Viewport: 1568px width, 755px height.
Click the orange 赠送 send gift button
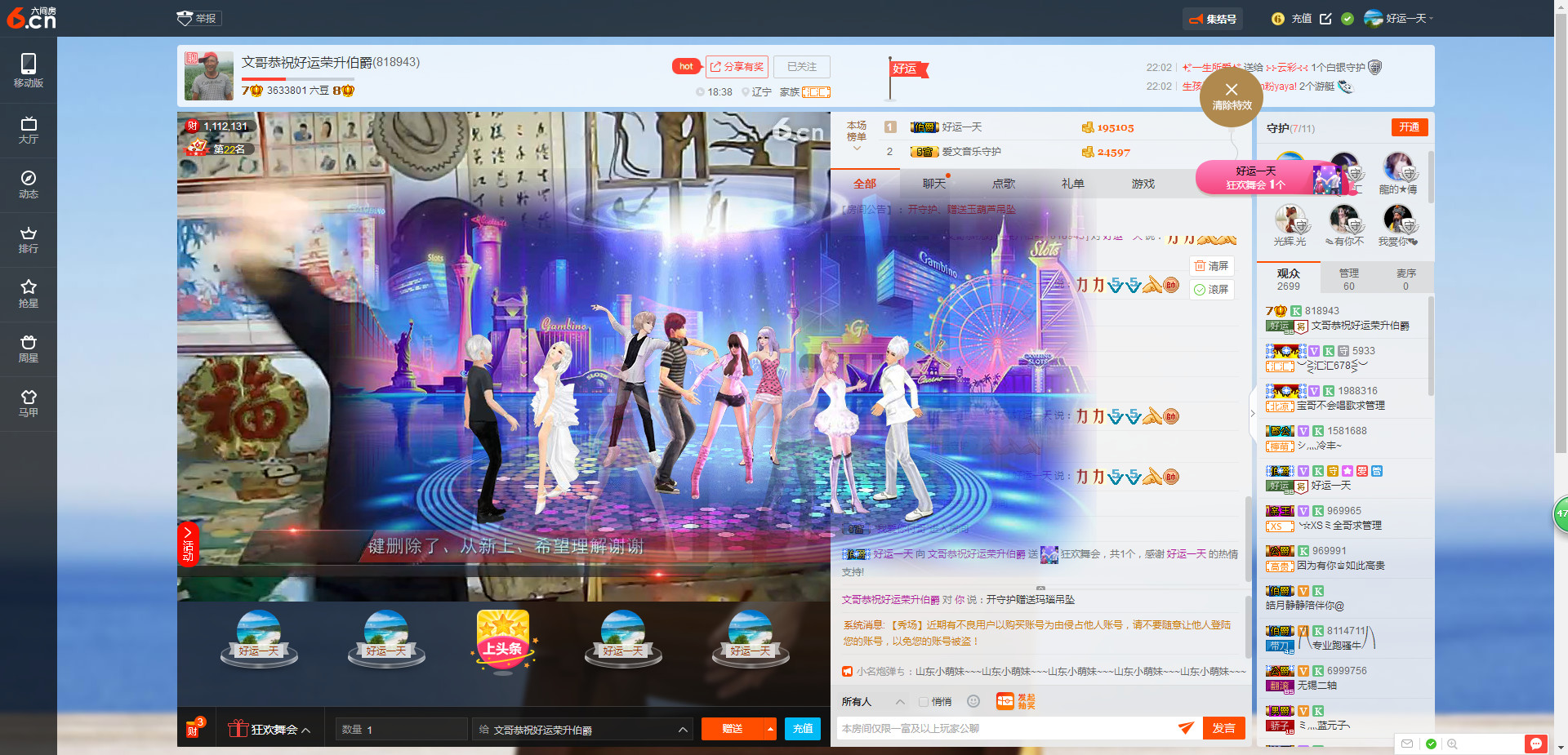point(733,729)
